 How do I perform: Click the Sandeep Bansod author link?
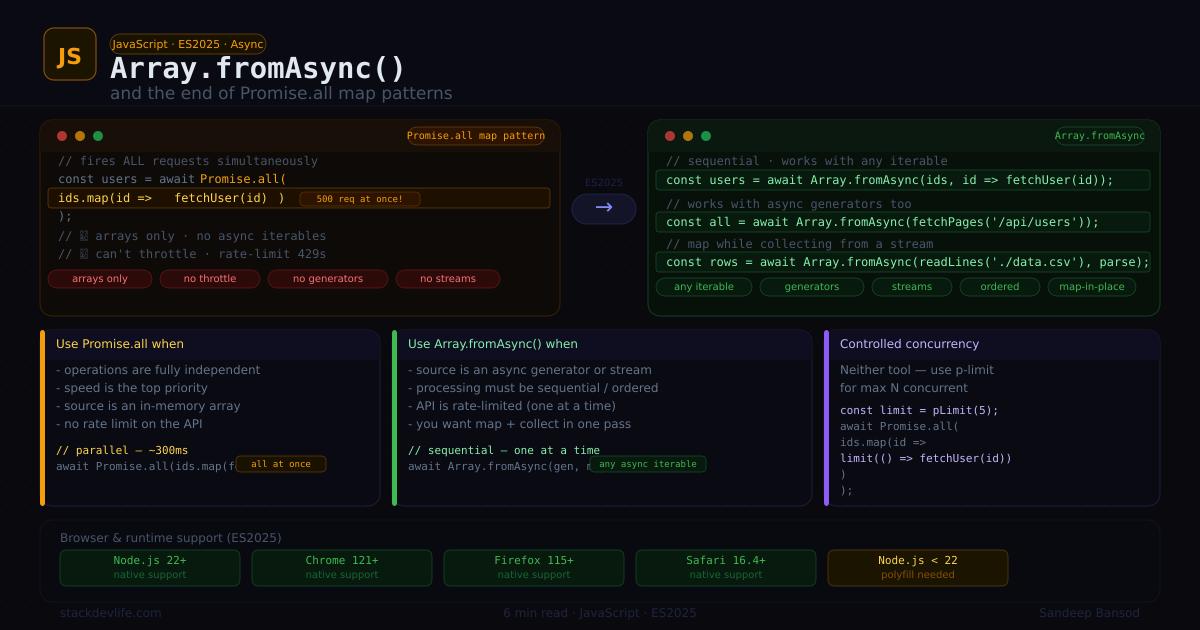pyautogui.click(x=1091, y=613)
